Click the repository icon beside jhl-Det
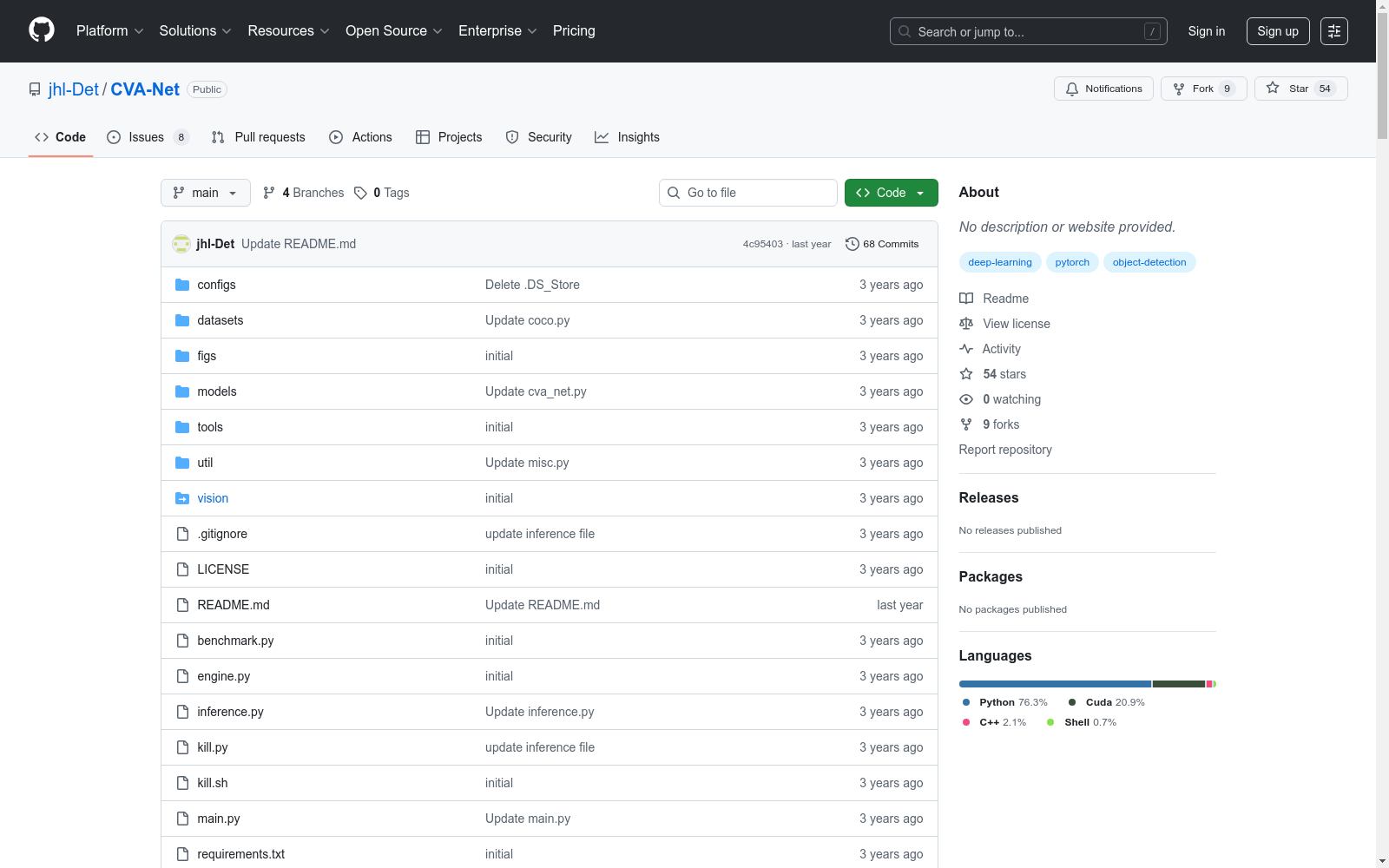 click(35, 89)
